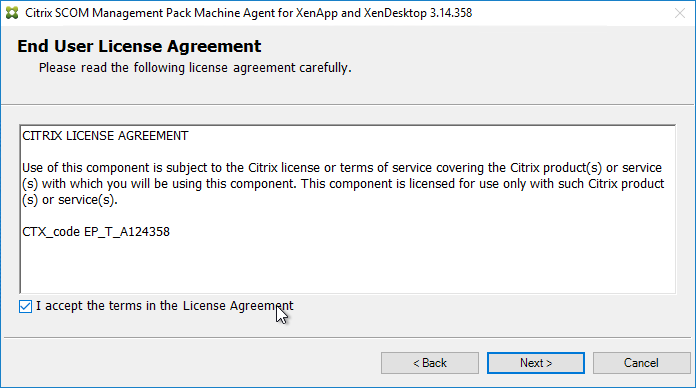Click the word 'carefully' in the subtitle
696x388 pixels.
point(324,68)
